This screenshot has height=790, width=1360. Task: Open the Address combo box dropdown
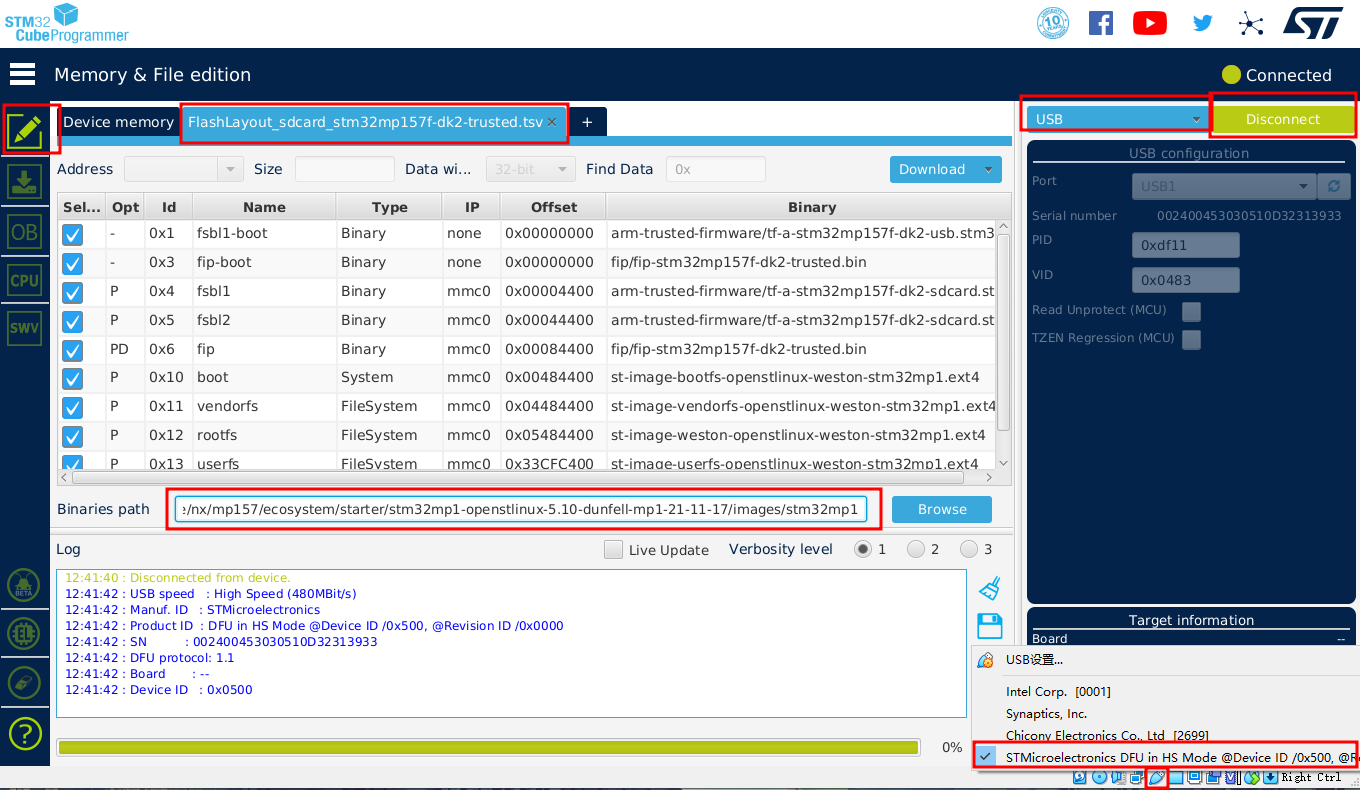tap(231, 169)
